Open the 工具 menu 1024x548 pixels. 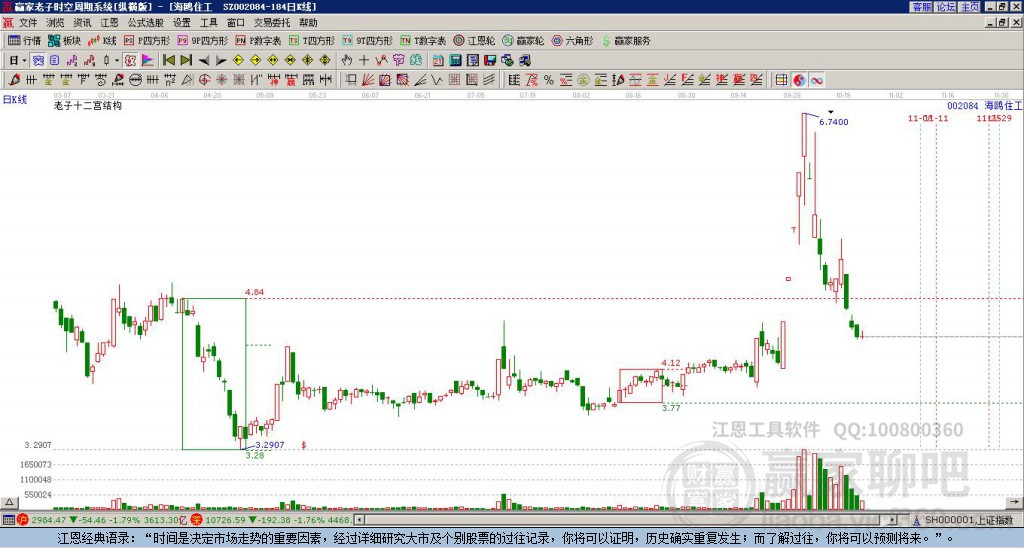[208, 23]
